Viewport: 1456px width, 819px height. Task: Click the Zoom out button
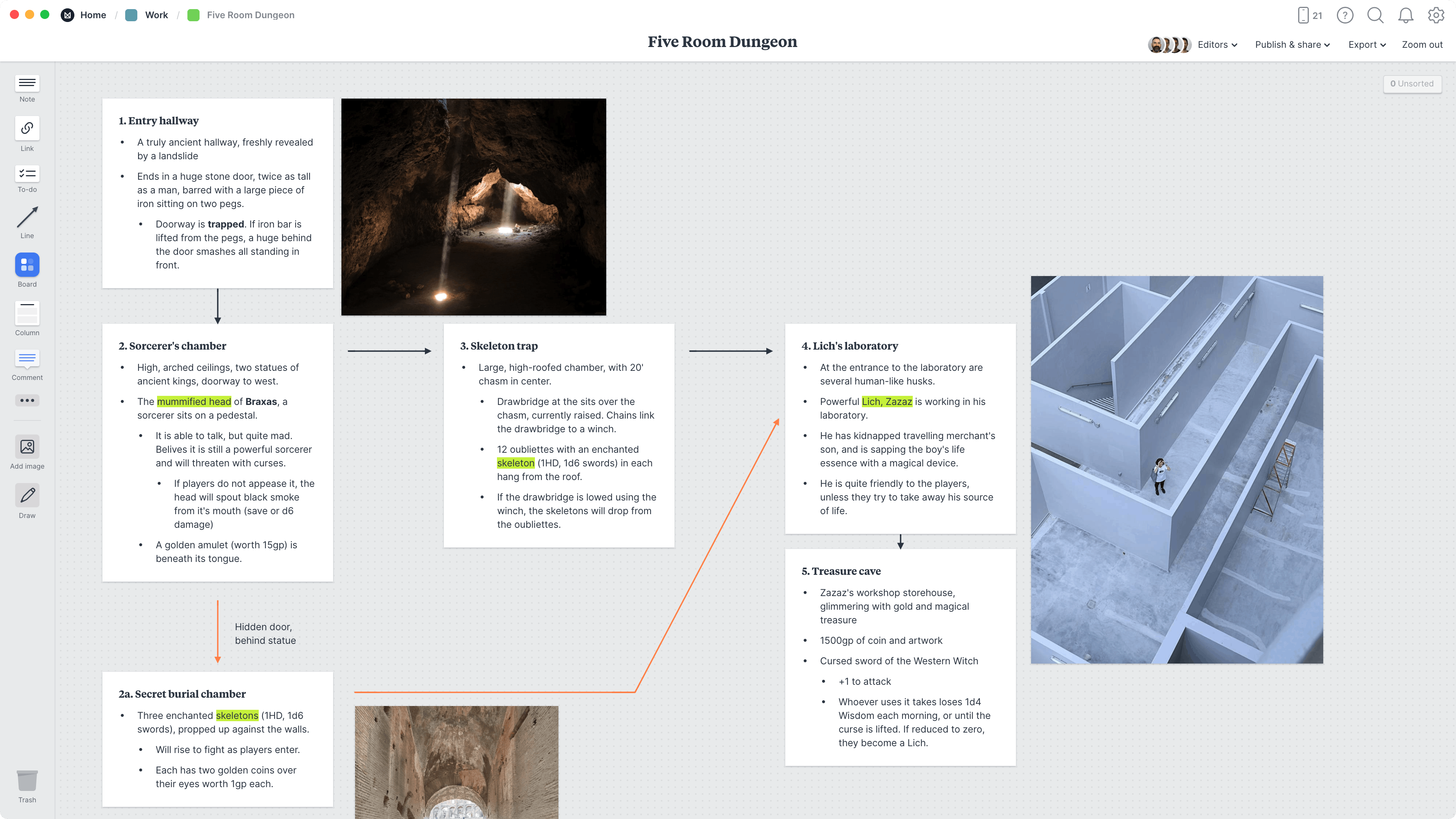(1421, 44)
